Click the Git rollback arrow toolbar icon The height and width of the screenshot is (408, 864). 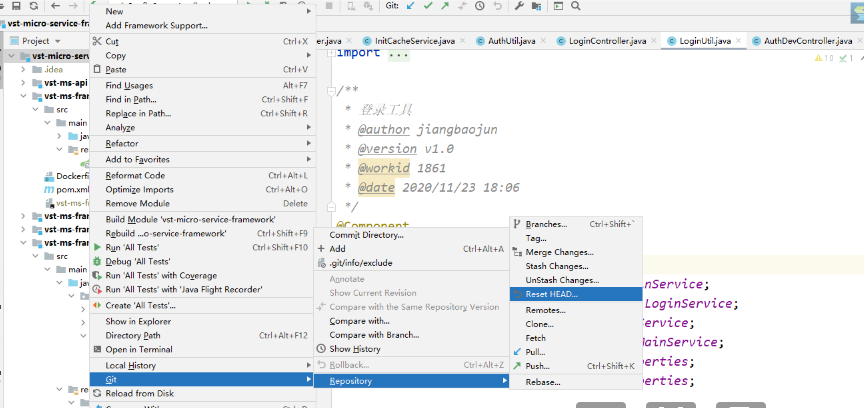[x=496, y=6]
